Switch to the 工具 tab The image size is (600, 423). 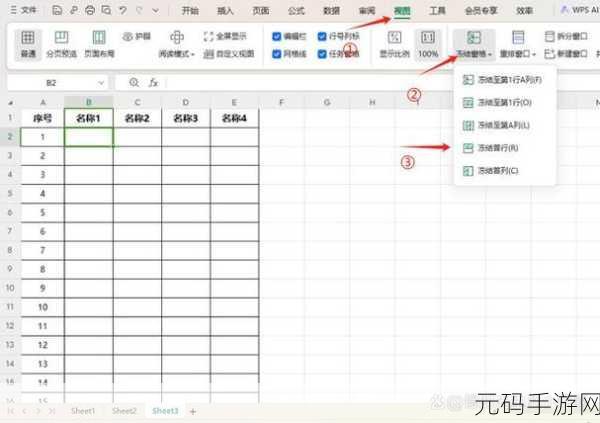point(437,11)
